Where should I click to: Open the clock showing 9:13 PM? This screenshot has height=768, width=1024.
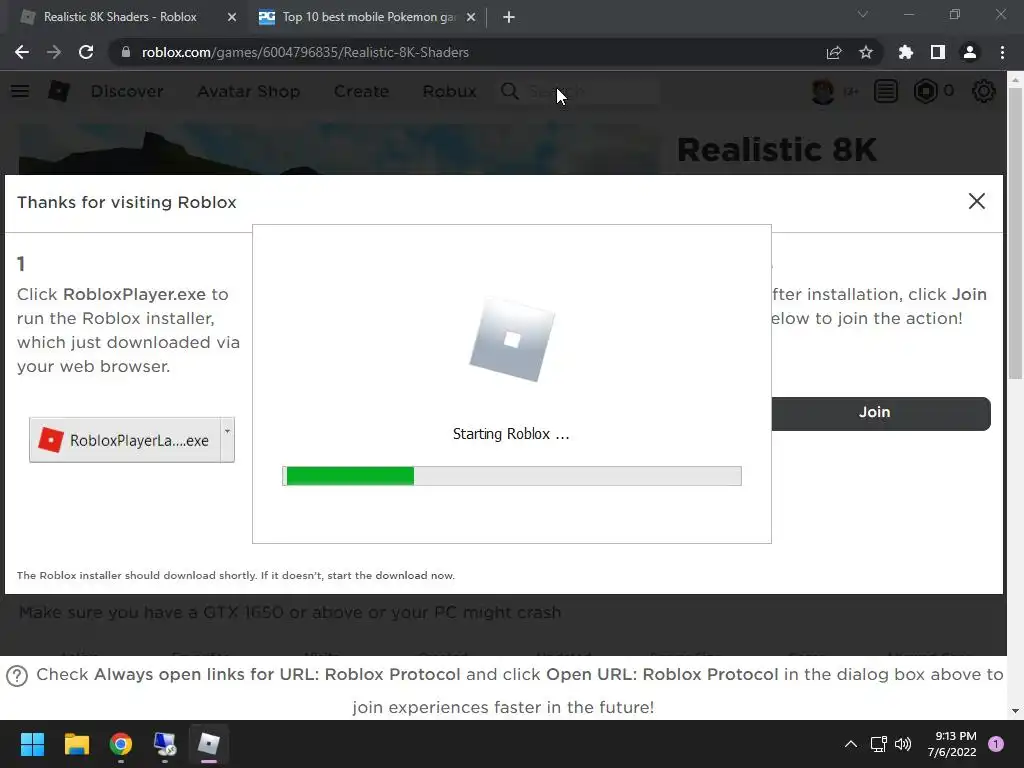[952, 744]
